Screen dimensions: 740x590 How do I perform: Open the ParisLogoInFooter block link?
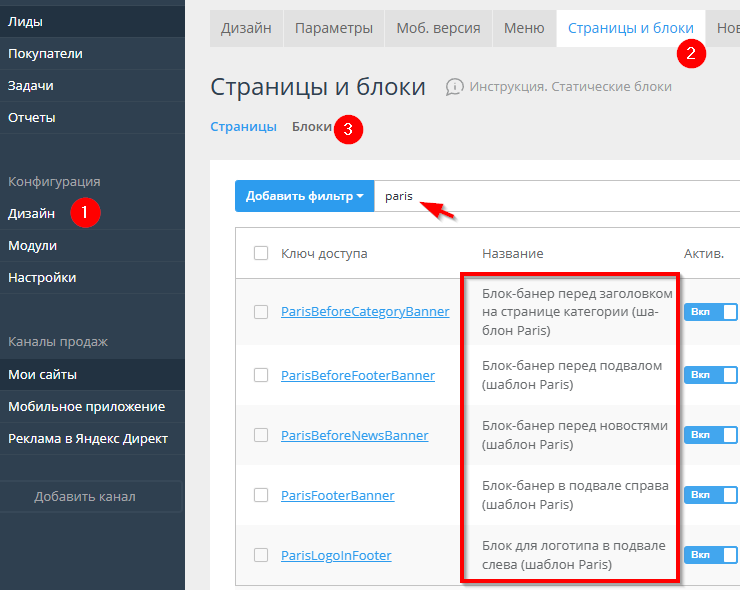point(336,555)
